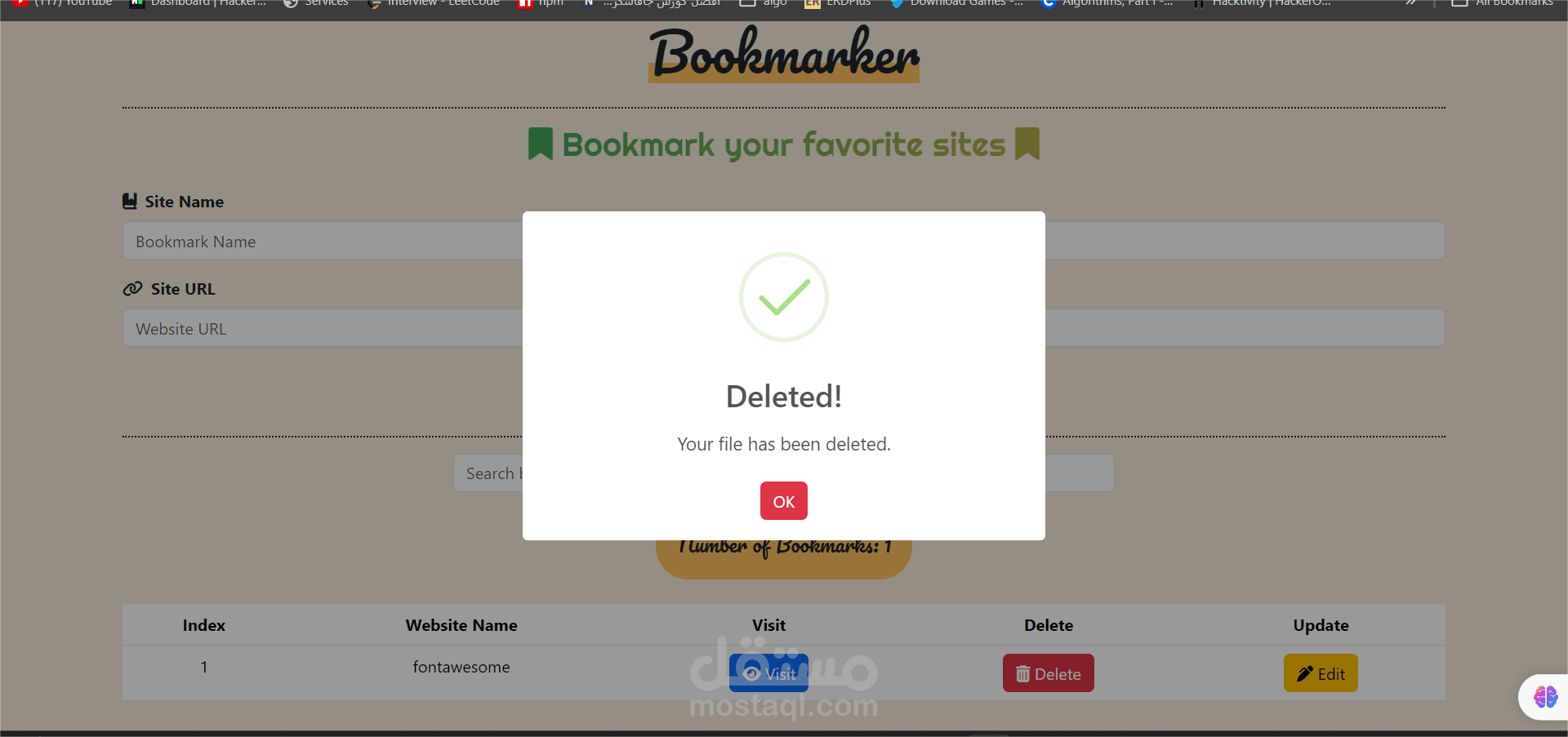Expand the bookmarks bar overflow chevron

1410,3
